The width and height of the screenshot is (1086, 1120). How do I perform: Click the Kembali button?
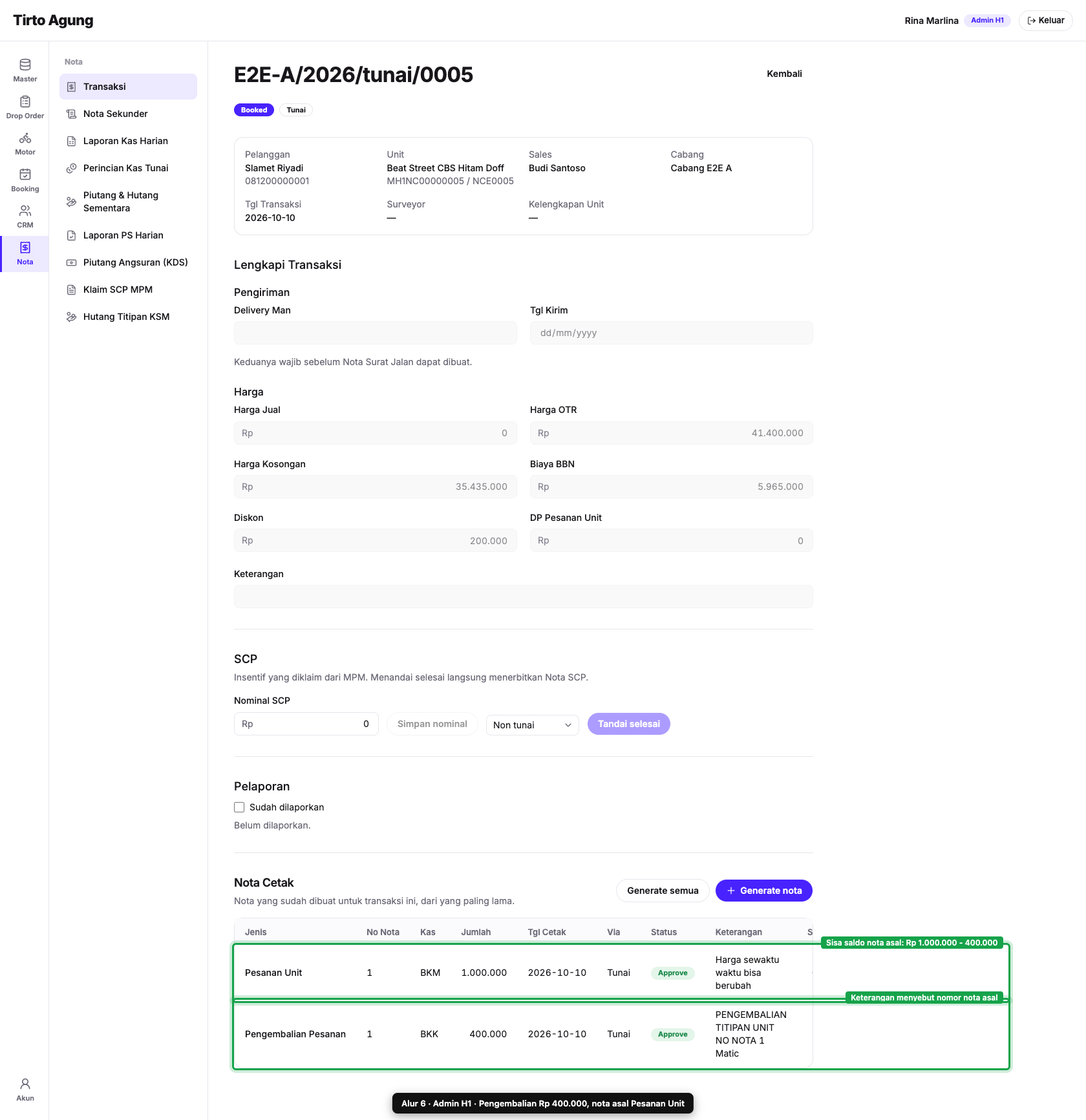(784, 74)
